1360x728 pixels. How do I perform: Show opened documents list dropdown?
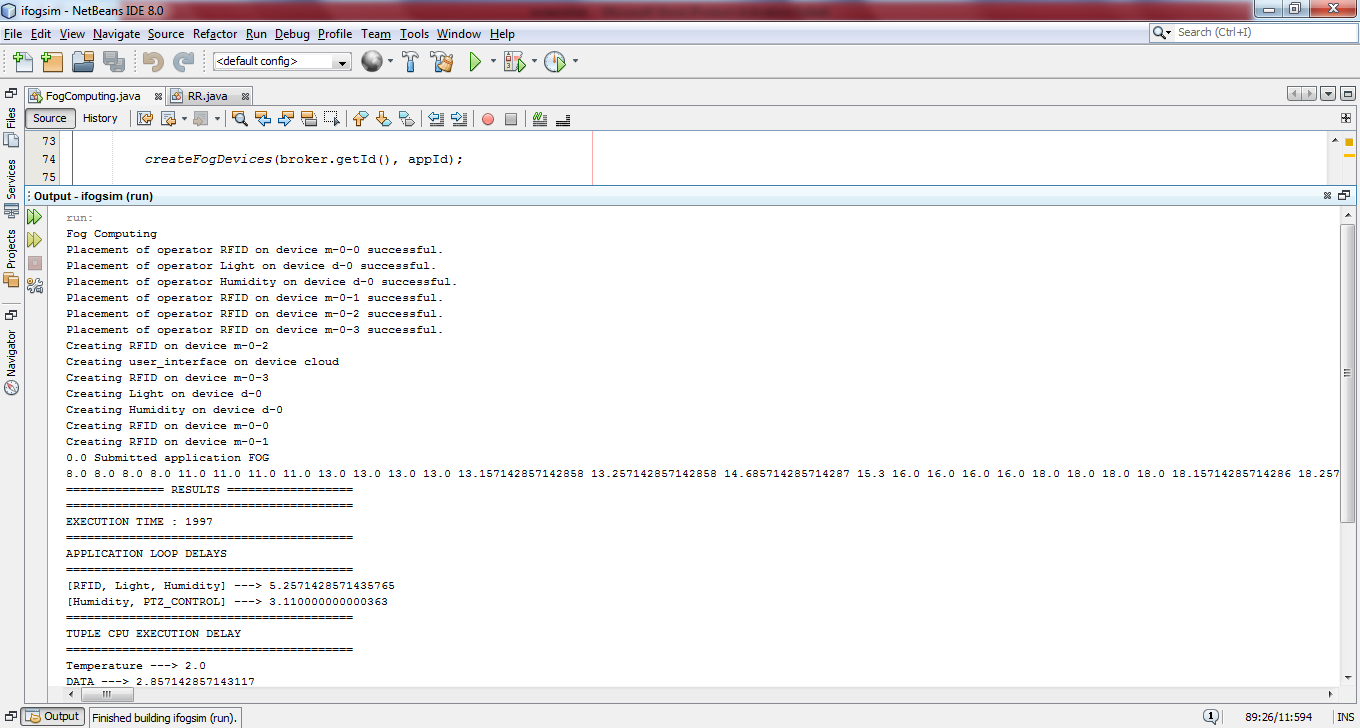[1328, 94]
